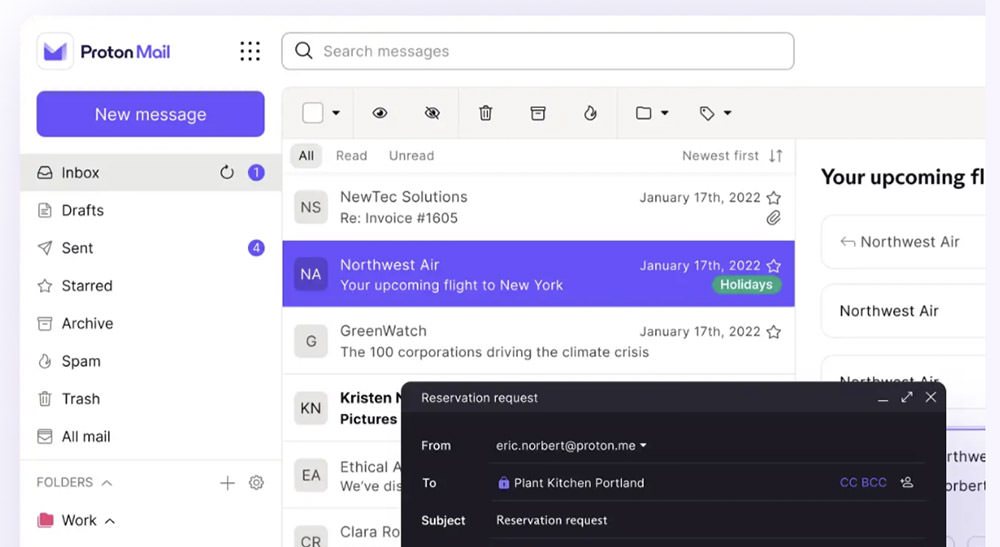Show All messages filter
Viewport: 1000px width, 547px height.
[306, 156]
